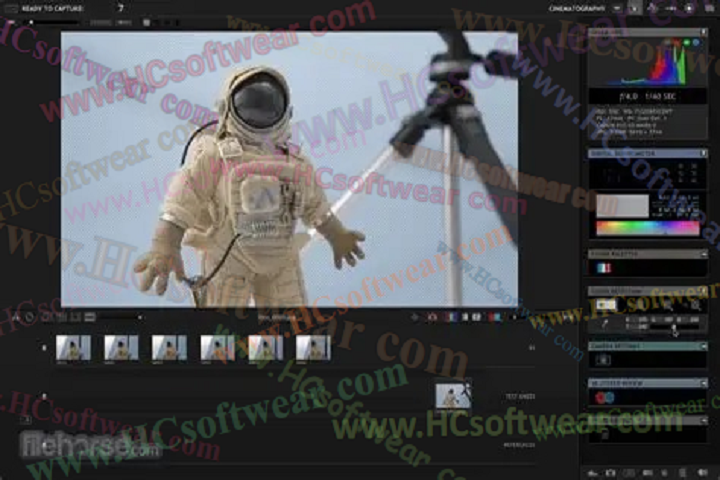Click the camera icon in toolbar right below the image
The image size is (720, 480).
[432, 317]
